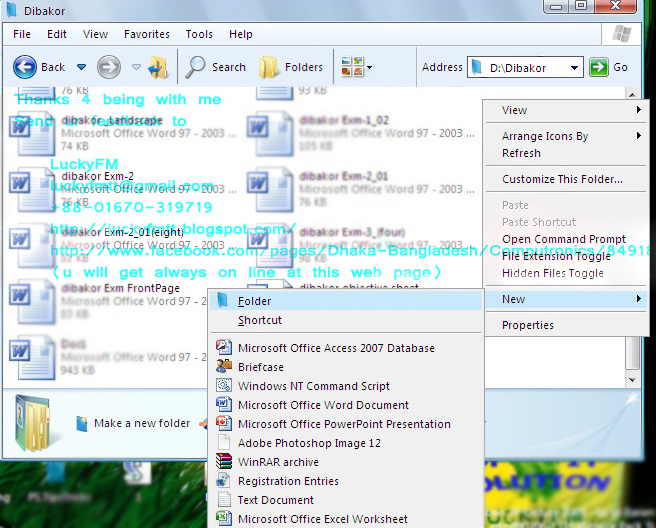Click the scrollbar up arrow
The image size is (656, 528).
pos(632,94)
